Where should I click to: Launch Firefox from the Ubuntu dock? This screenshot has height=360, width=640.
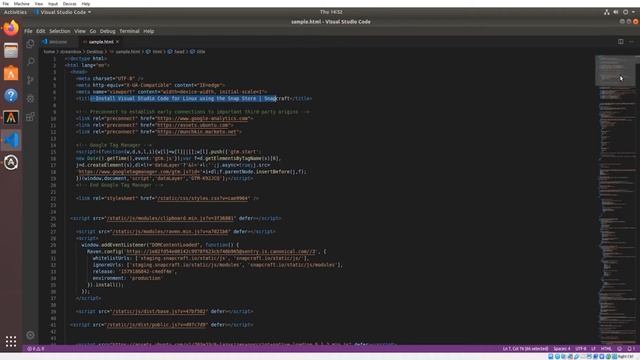click(x=11, y=28)
